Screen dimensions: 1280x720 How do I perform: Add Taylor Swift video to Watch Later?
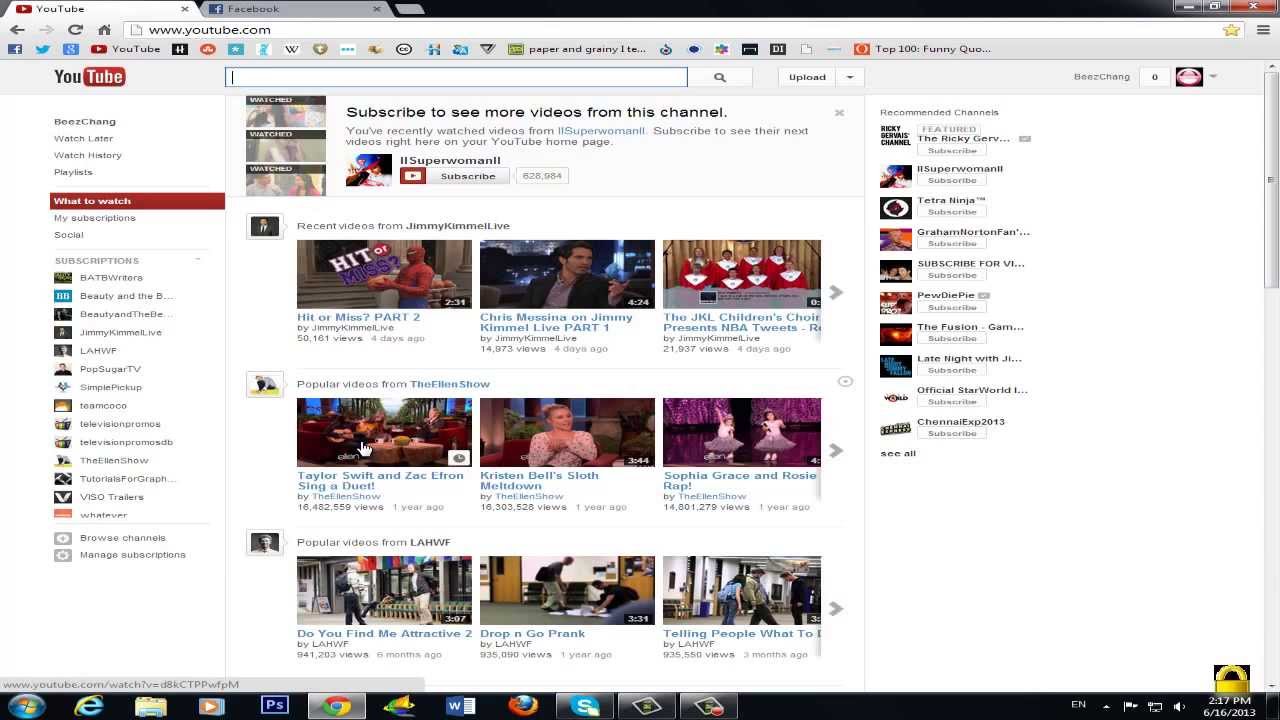click(458, 458)
